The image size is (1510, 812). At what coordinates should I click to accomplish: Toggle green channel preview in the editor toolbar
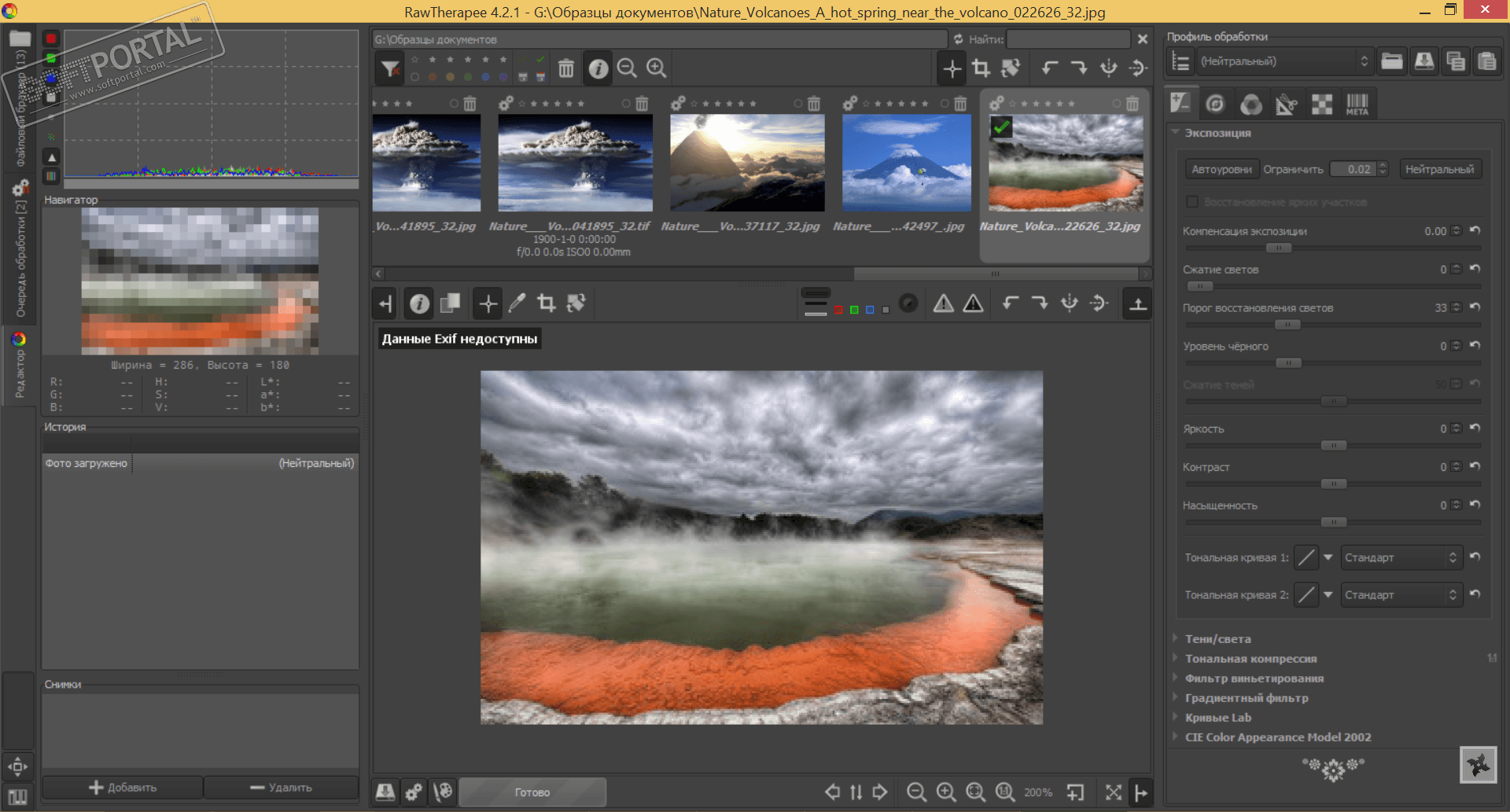(854, 310)
